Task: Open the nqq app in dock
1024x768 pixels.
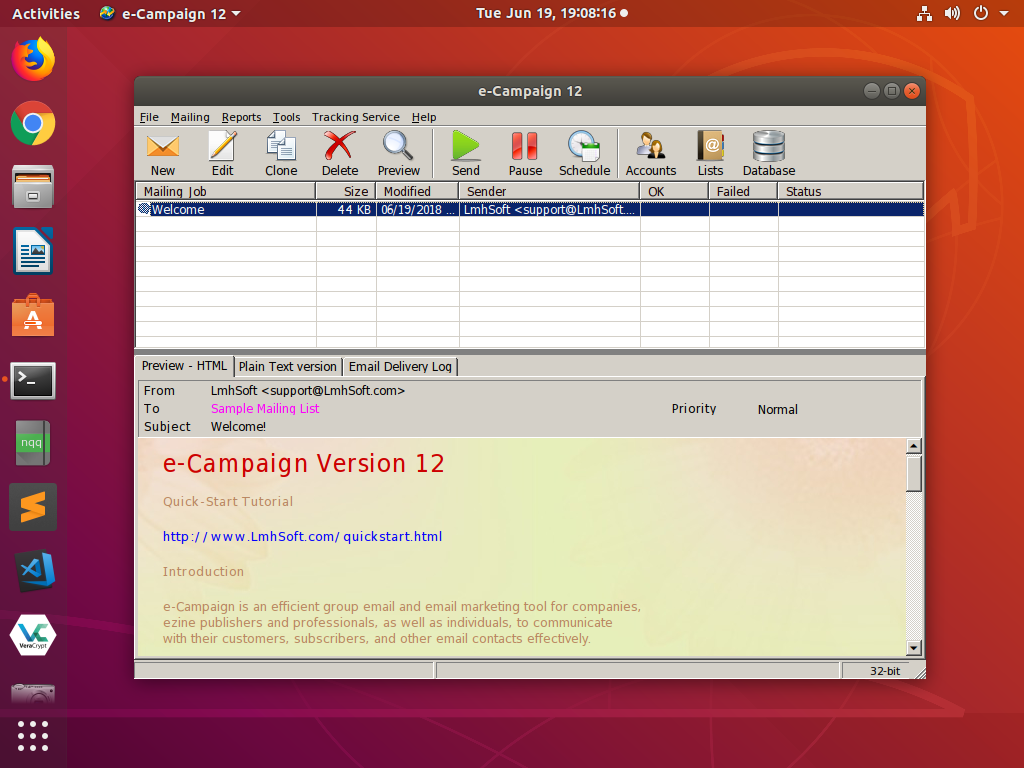Action: click(x=33, y=443)
